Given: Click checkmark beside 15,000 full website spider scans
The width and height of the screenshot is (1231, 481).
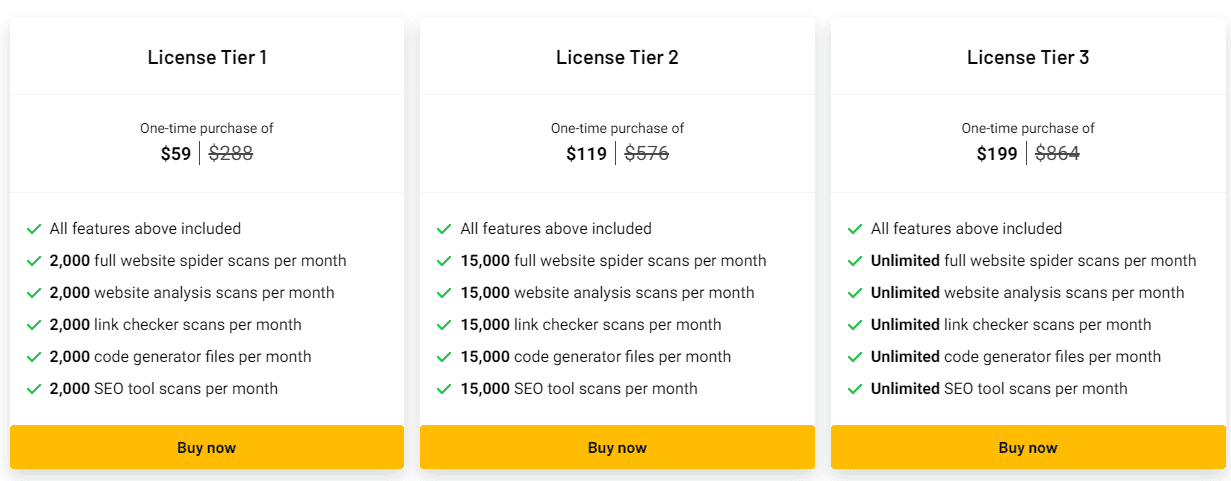Looking at the screenshot, I should [444, 261].
